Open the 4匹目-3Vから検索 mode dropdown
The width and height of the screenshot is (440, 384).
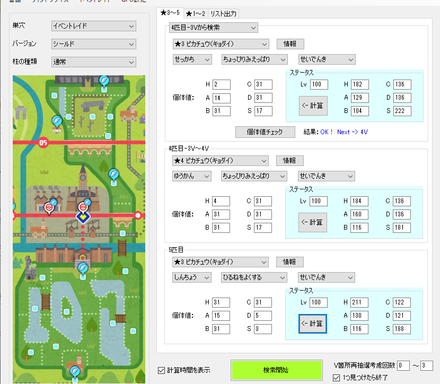pos(213,28)
